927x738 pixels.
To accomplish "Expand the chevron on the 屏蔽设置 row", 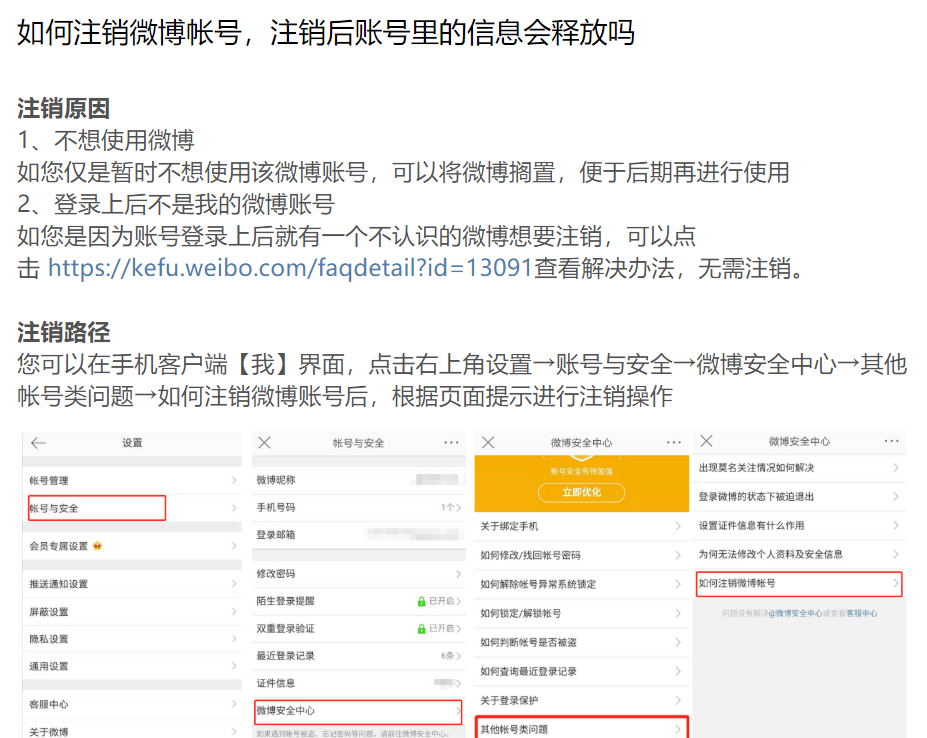I will (234, 611).
